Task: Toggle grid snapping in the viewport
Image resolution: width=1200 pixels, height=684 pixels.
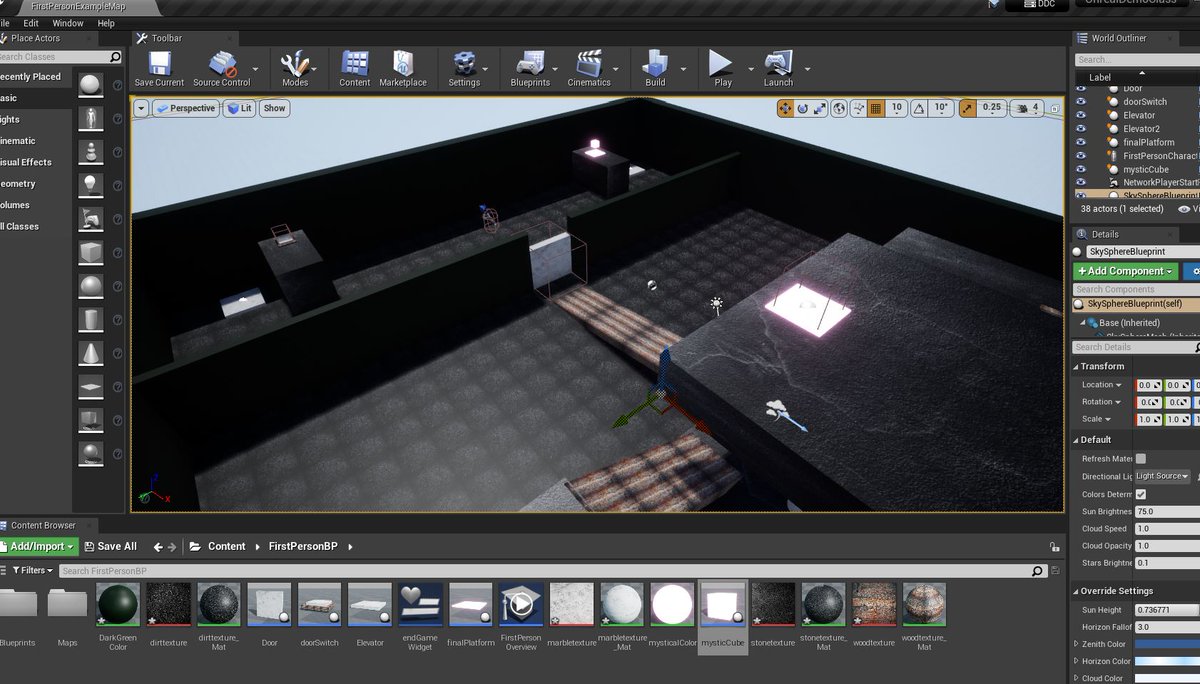Action: click(x=875, y=108)
